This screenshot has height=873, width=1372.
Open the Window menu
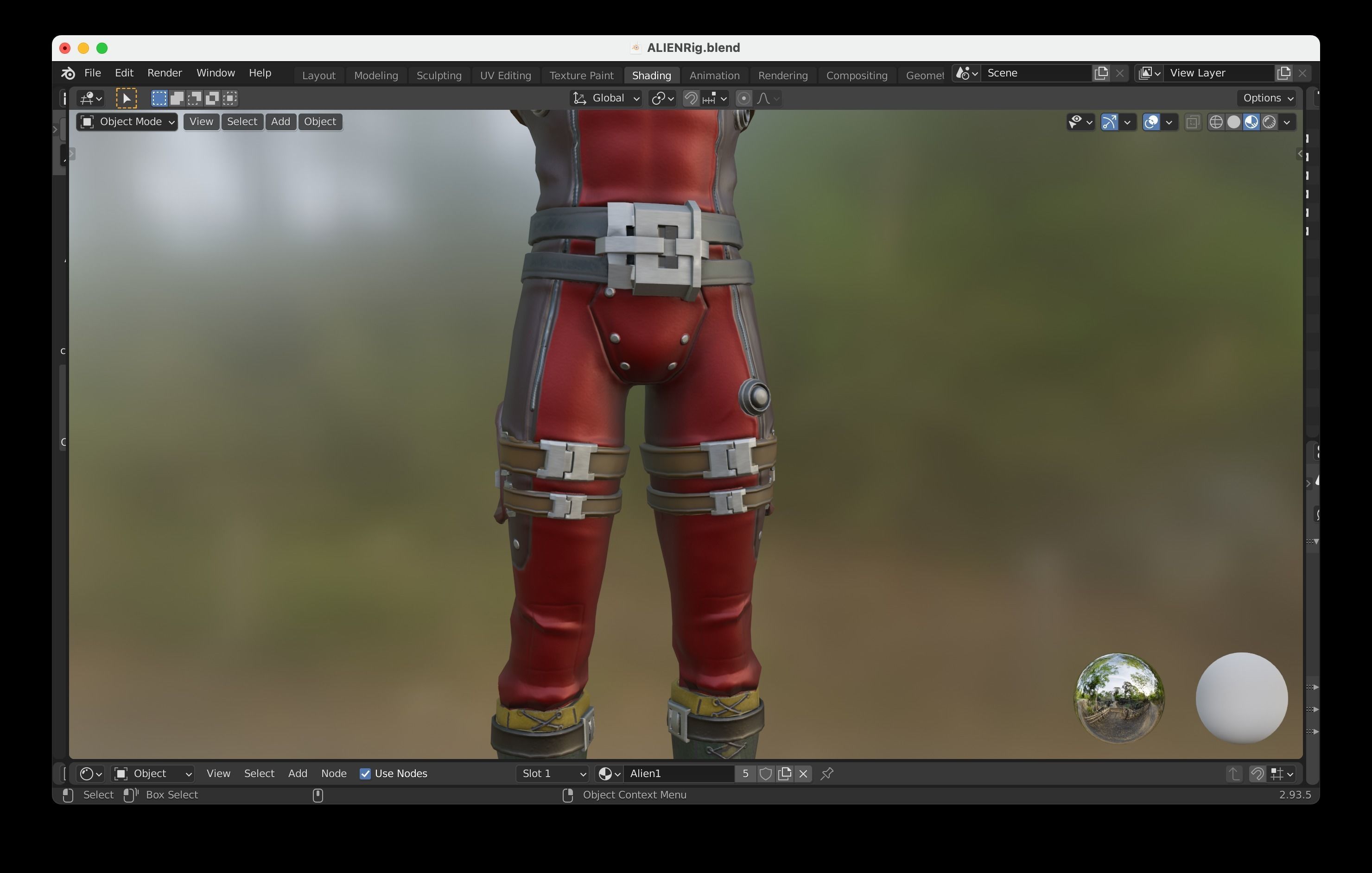pyautogui.click(x=216, y=73)
